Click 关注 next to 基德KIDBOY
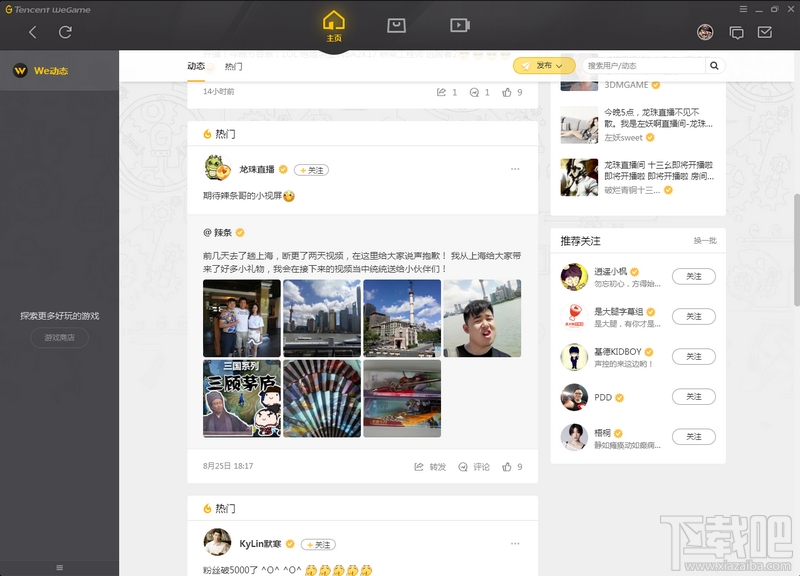800x576 pixels. click(693, 356)
